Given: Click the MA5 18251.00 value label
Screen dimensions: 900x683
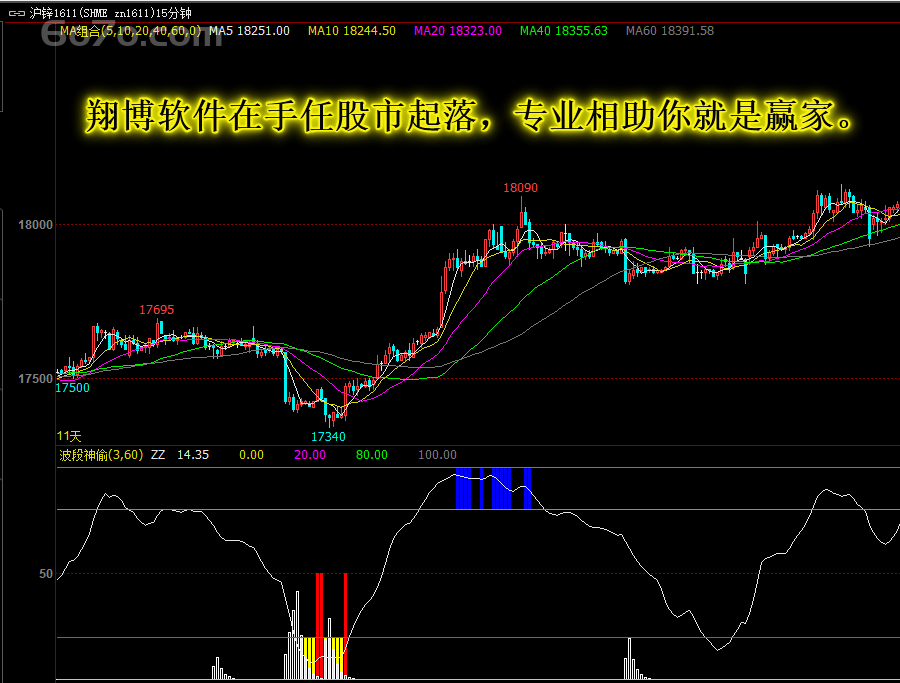Looking at the screenshot, I should pos(249,31).
